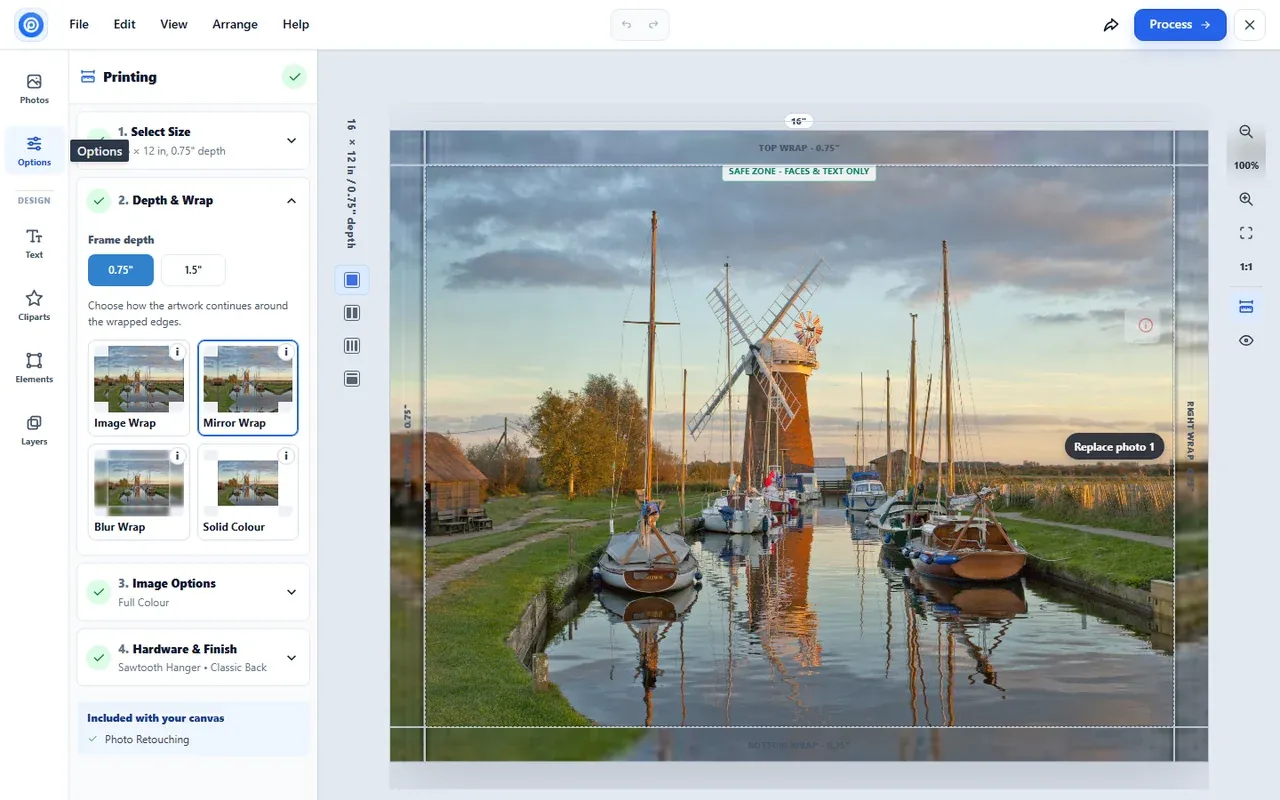Viewport: 1280px width, 800px height.
Task: Show info for Solid Colour option
Action: click(x=286, y=456)
